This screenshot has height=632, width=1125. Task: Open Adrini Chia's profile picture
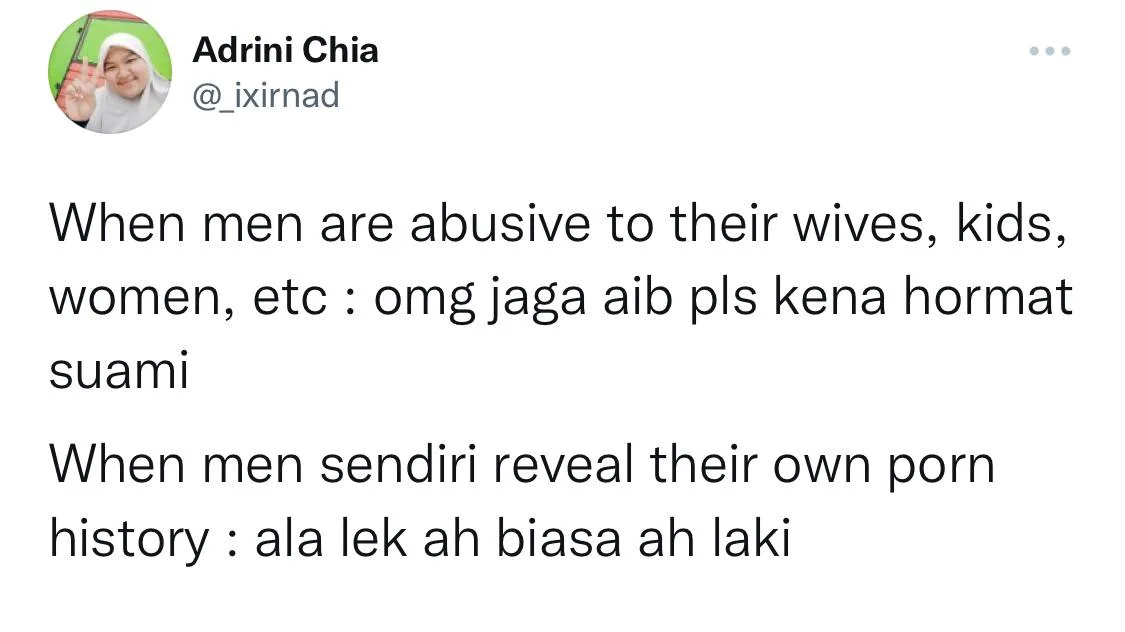click(110, 72)
